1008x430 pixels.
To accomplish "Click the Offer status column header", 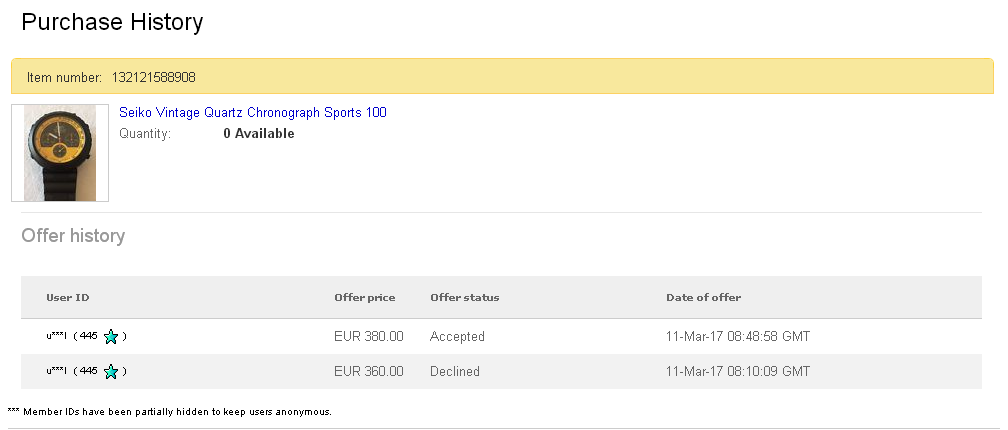I will [x=464, y=298].
